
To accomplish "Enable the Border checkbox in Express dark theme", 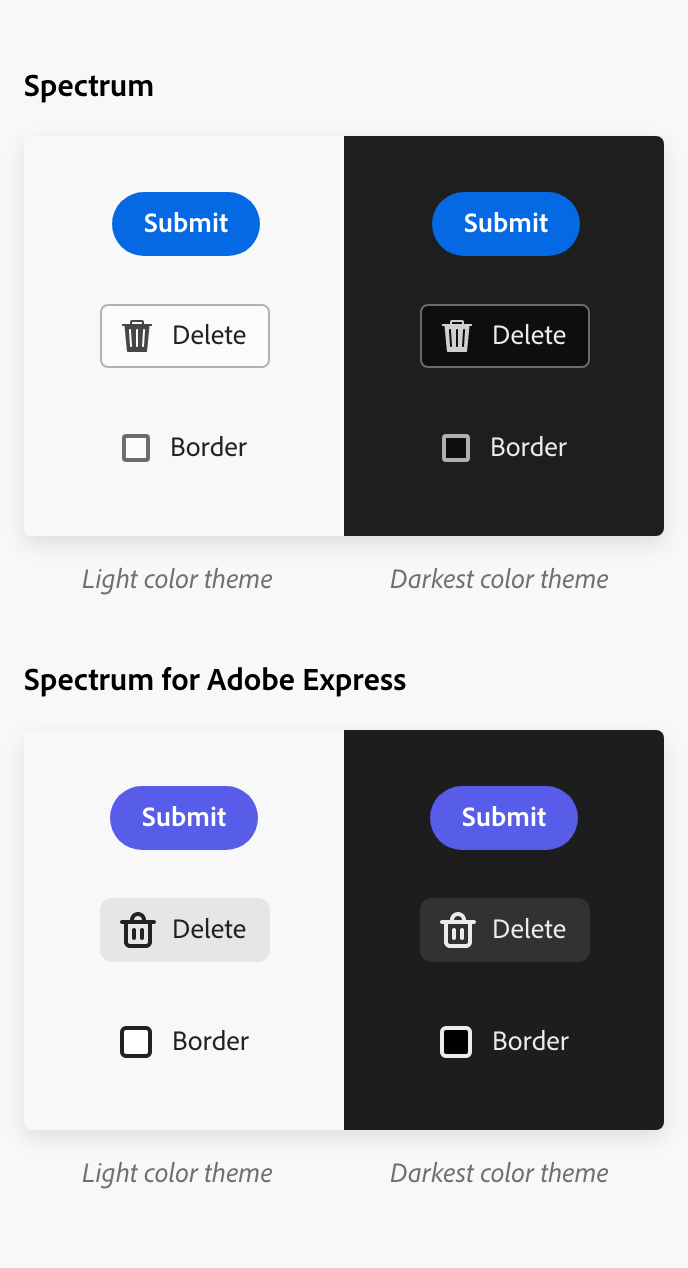I will (x=455, y=1041).
